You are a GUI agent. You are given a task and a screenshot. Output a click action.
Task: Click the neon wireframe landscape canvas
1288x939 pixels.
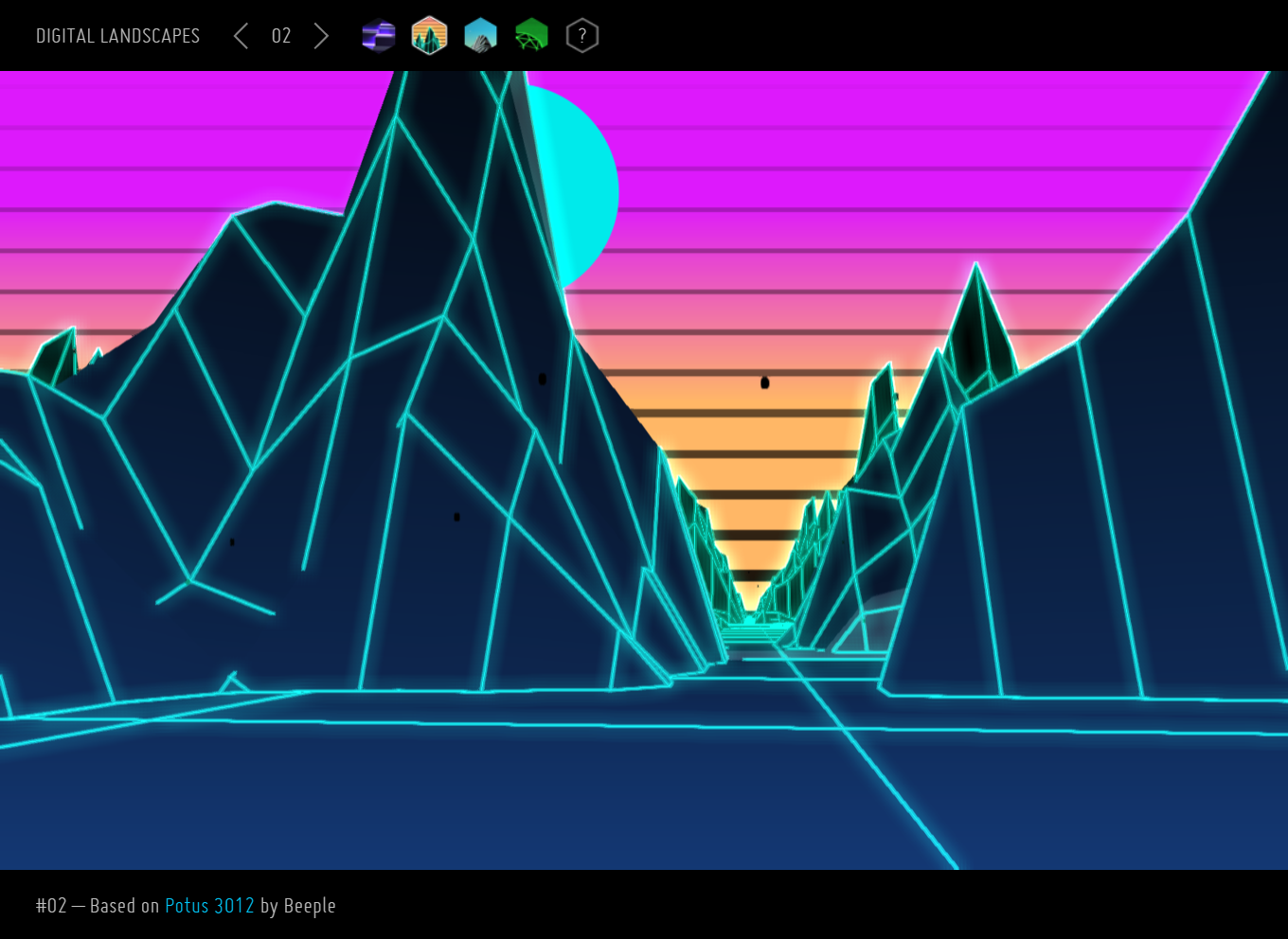(x=644, y=470)
